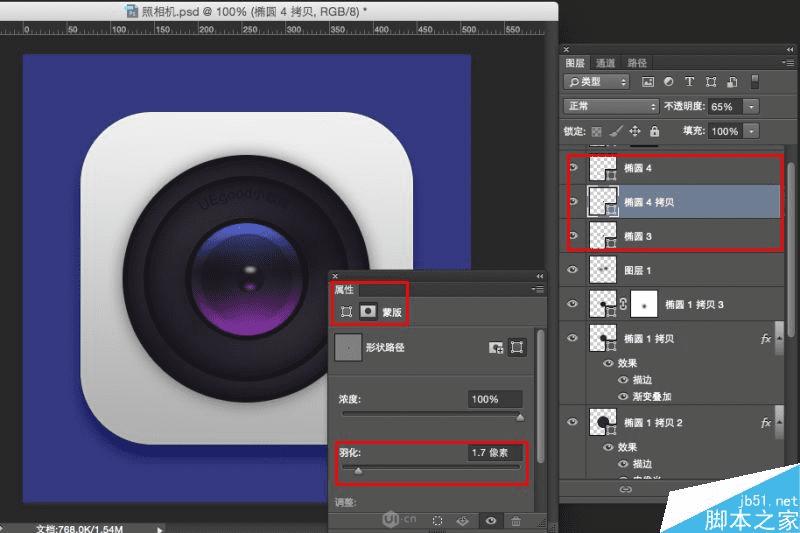The width and height of the screenshot is (800, 533).
Task: Click the load selection from mask icon
Action: [437, 521]
